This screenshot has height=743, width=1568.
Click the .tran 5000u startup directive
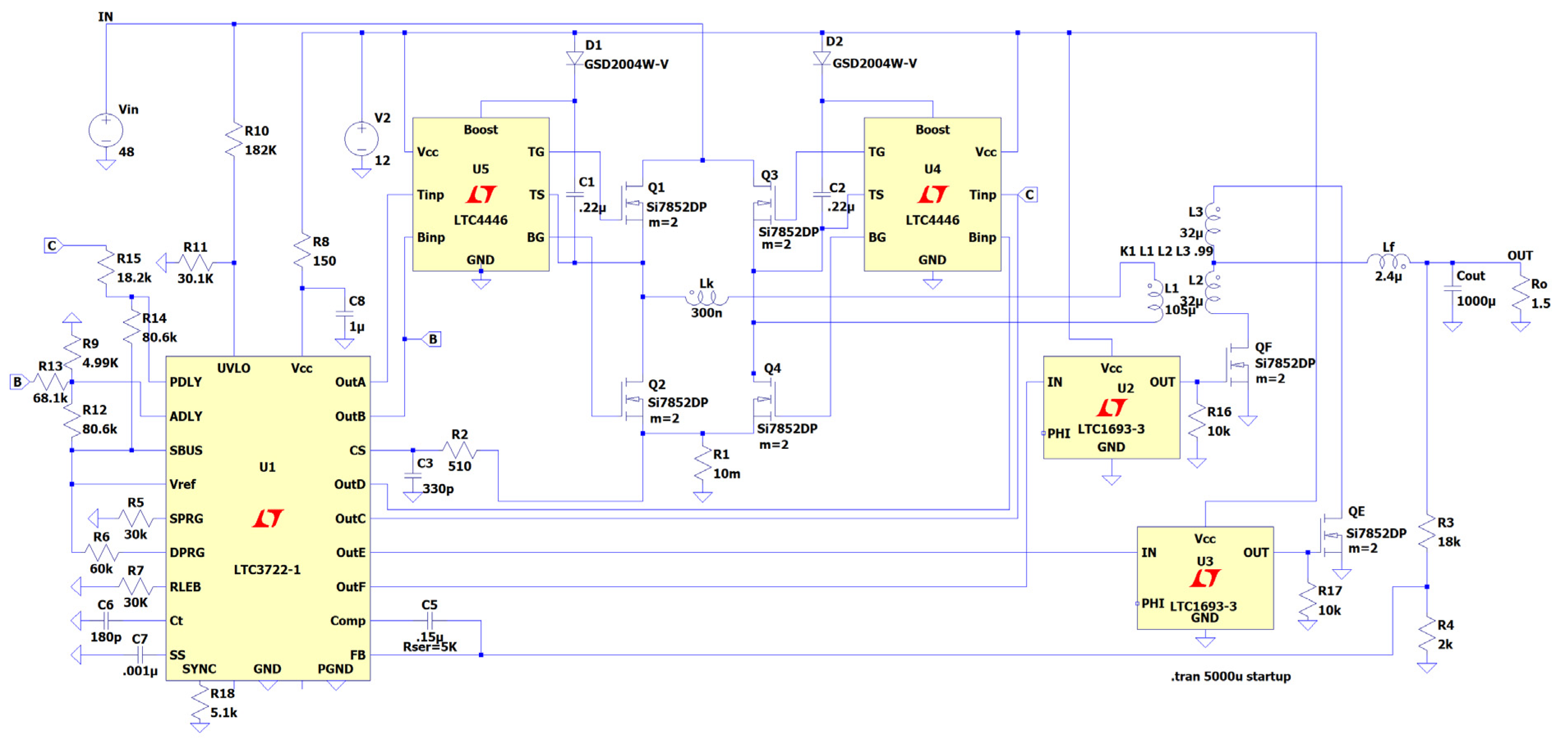(1230, 676)
